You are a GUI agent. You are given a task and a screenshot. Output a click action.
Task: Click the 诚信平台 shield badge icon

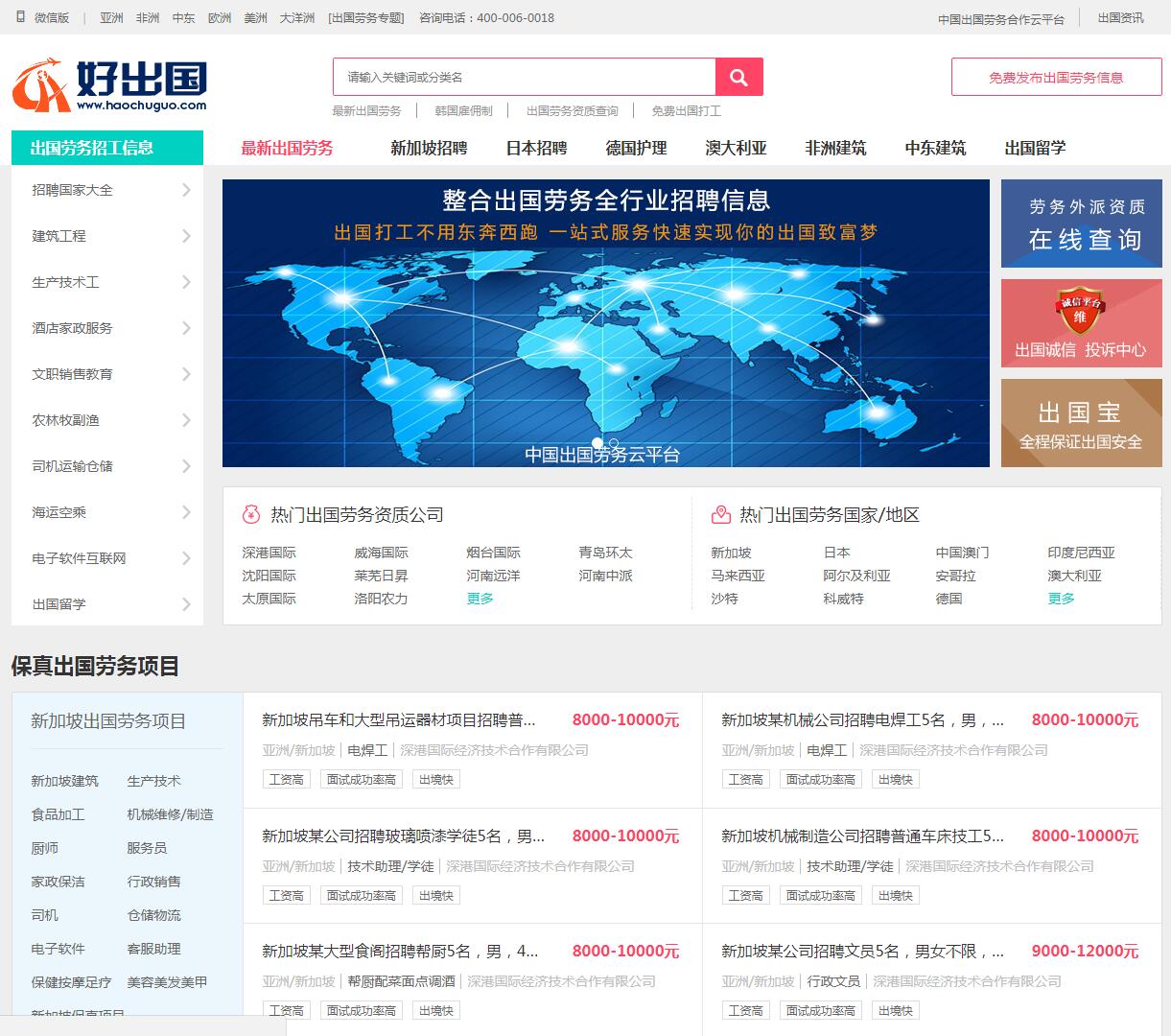point(1080,308)
